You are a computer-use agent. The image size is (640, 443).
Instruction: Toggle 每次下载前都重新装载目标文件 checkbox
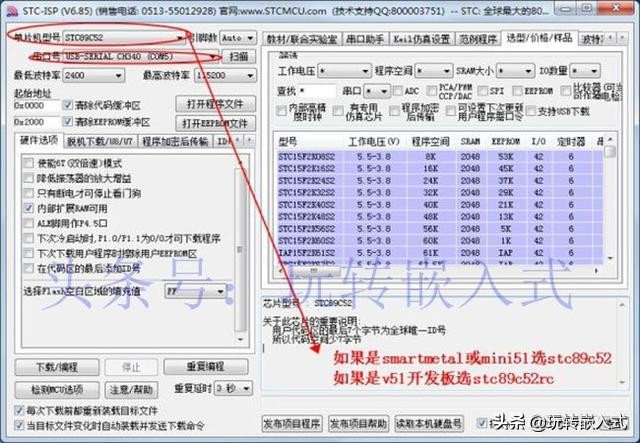tap(19, 410)
